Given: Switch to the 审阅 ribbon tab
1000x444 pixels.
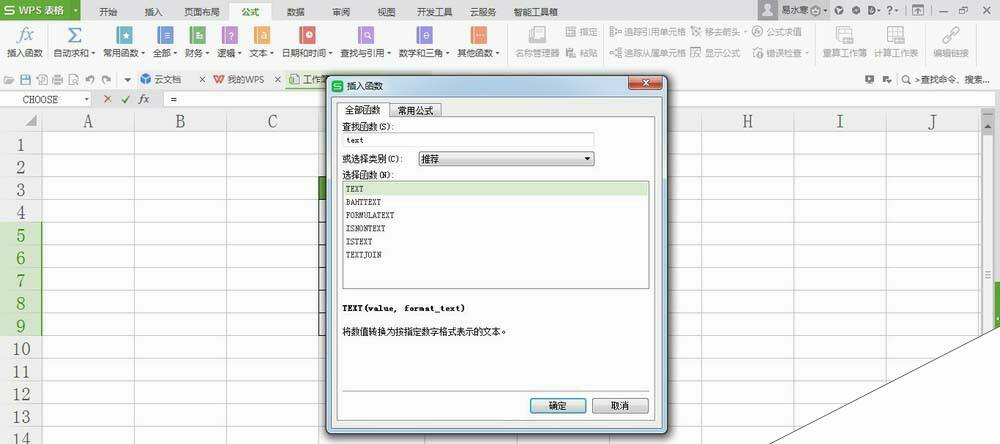Looking at the screenshot, I should [341, 11].
